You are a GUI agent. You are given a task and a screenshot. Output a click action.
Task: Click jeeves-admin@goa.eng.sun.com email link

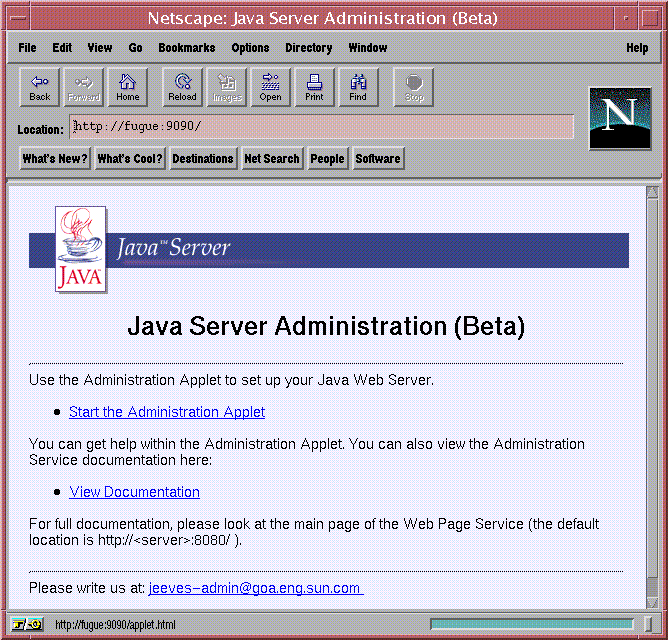point(256,588)
